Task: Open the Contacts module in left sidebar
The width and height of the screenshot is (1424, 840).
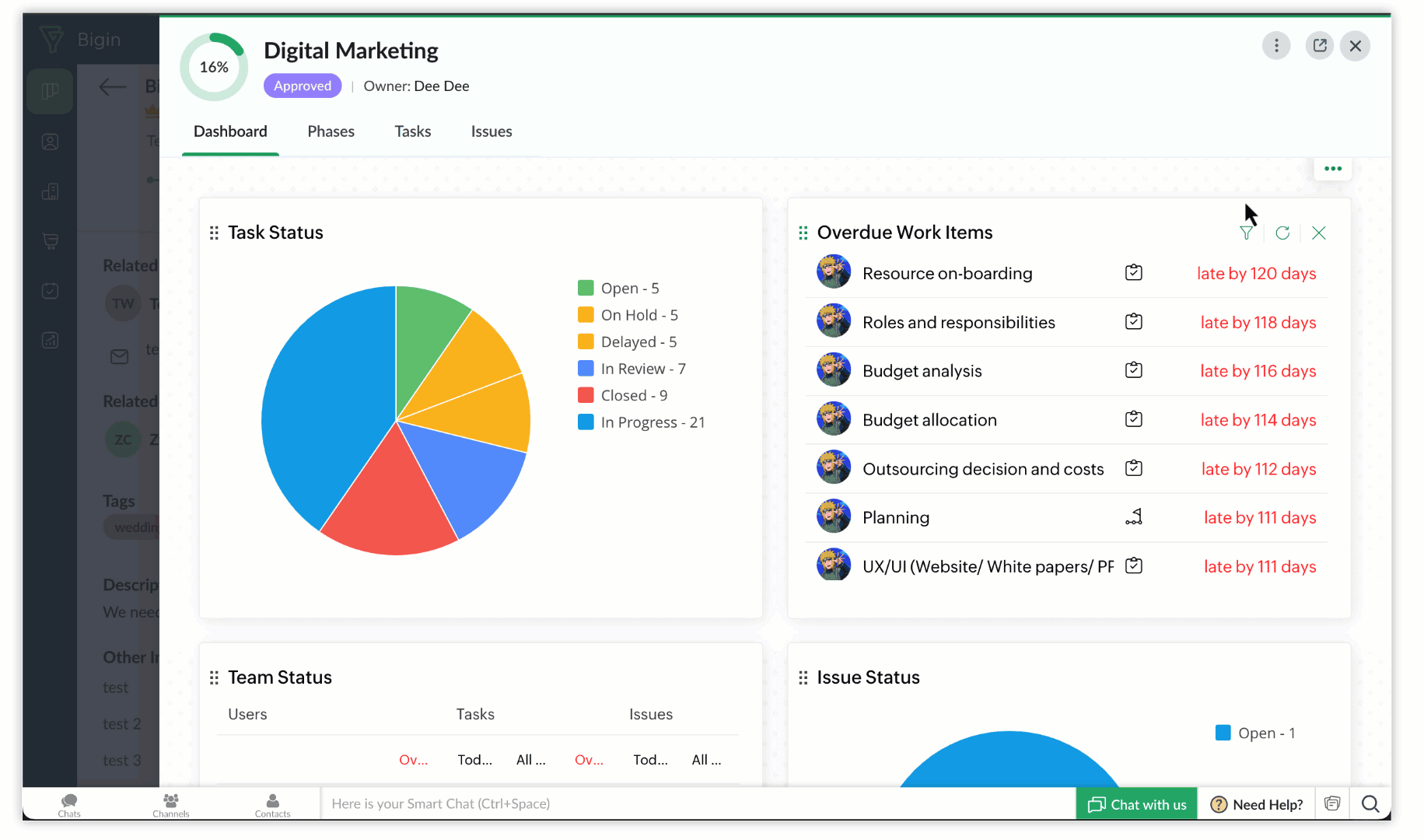Action: 50,142
